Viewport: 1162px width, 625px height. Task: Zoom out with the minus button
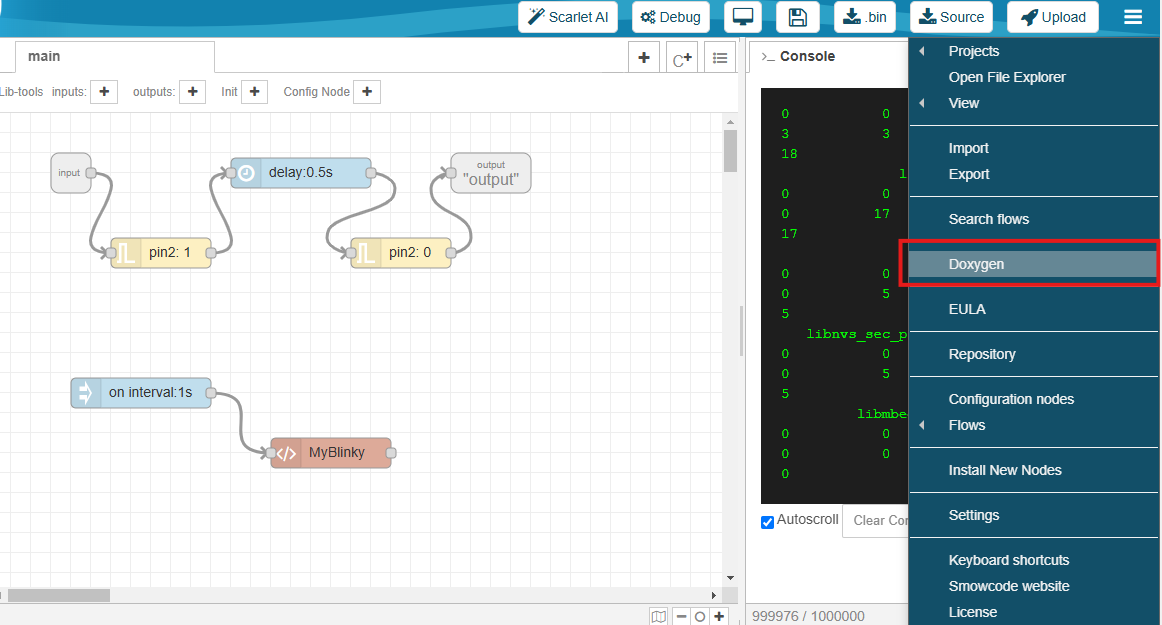tap(681, 616)
